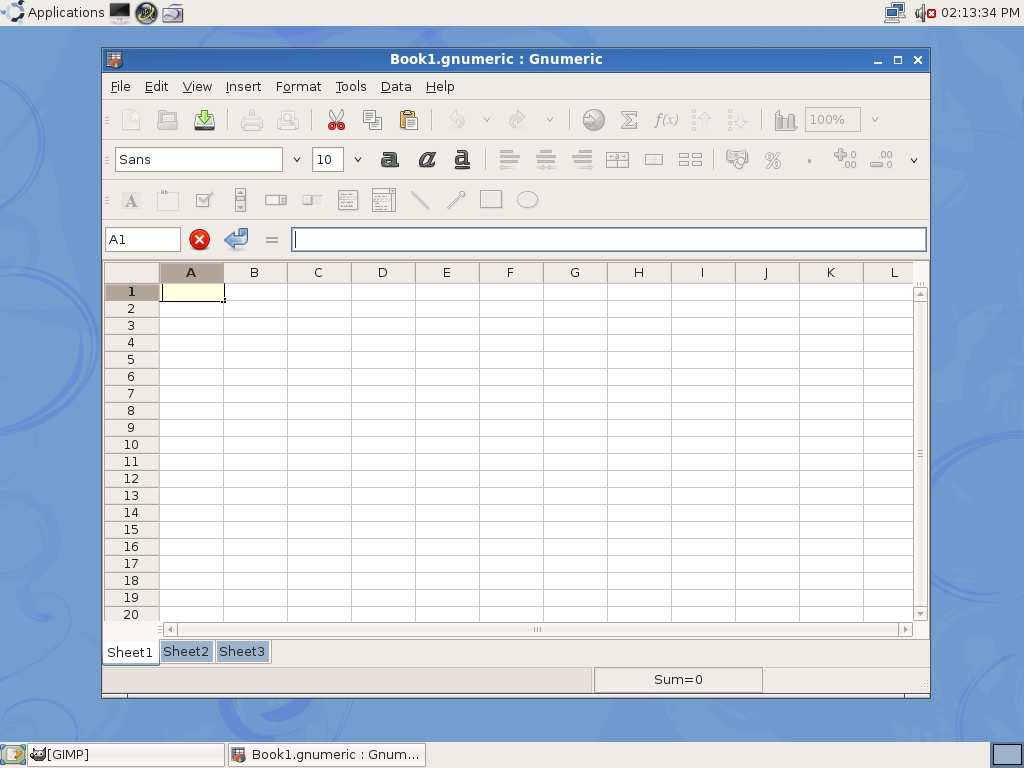Insert hyperlink with the globe icon

[x=593, y=120]
